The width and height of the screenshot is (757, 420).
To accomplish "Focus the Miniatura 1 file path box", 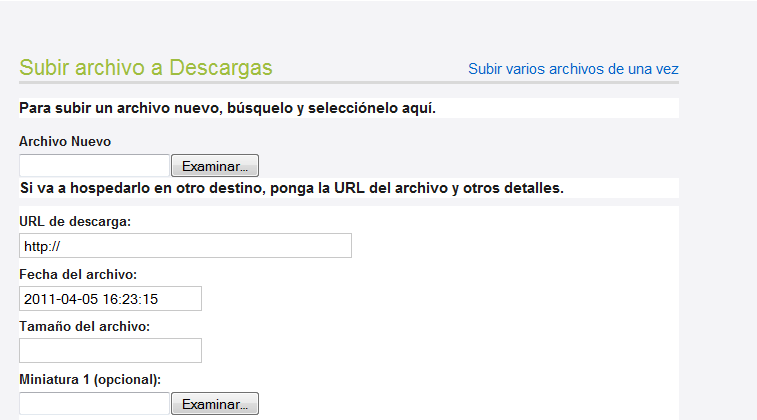I will [94, 404].
